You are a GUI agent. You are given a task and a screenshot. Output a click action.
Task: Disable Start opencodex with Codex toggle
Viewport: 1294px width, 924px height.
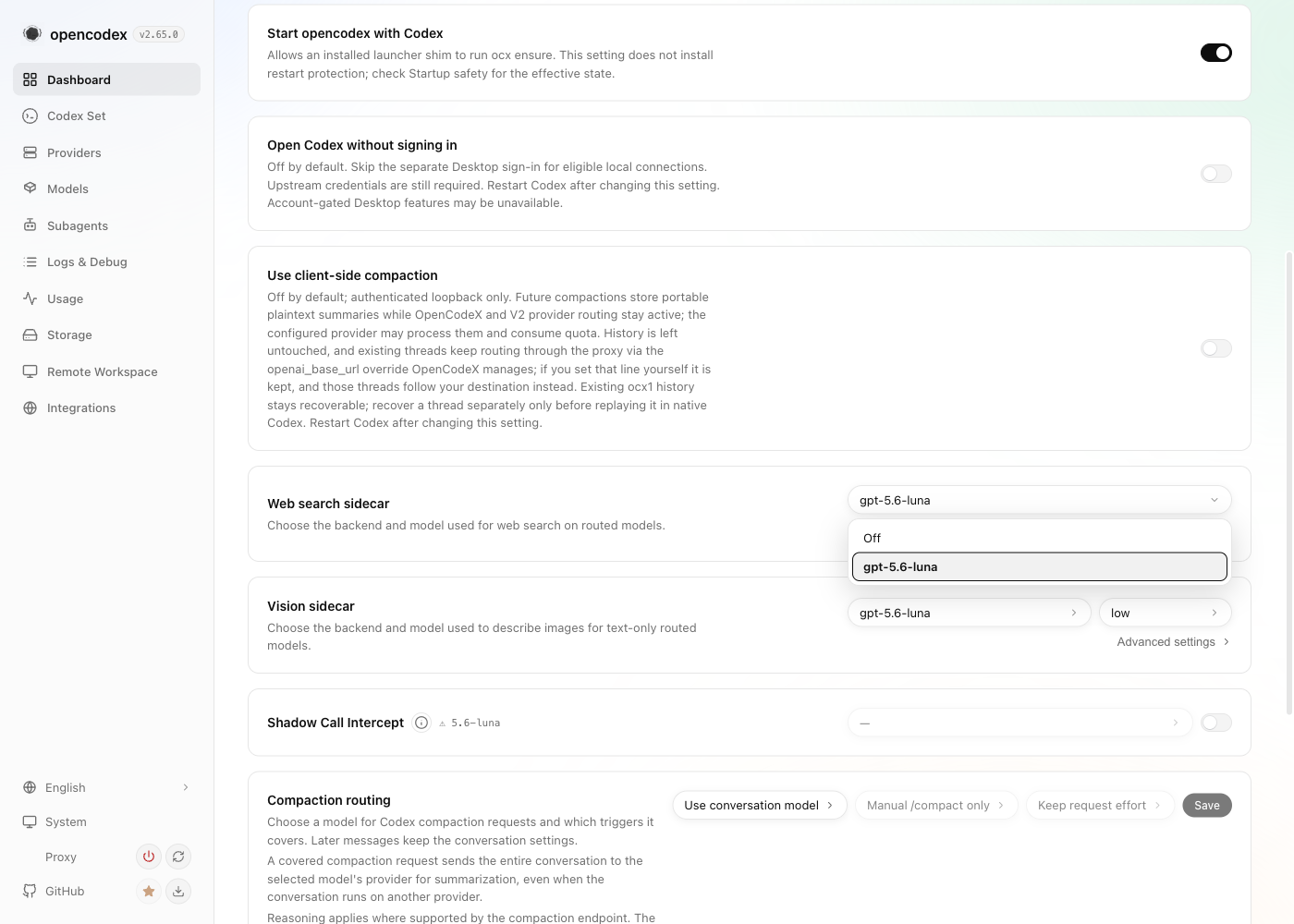click(1215, 53)
